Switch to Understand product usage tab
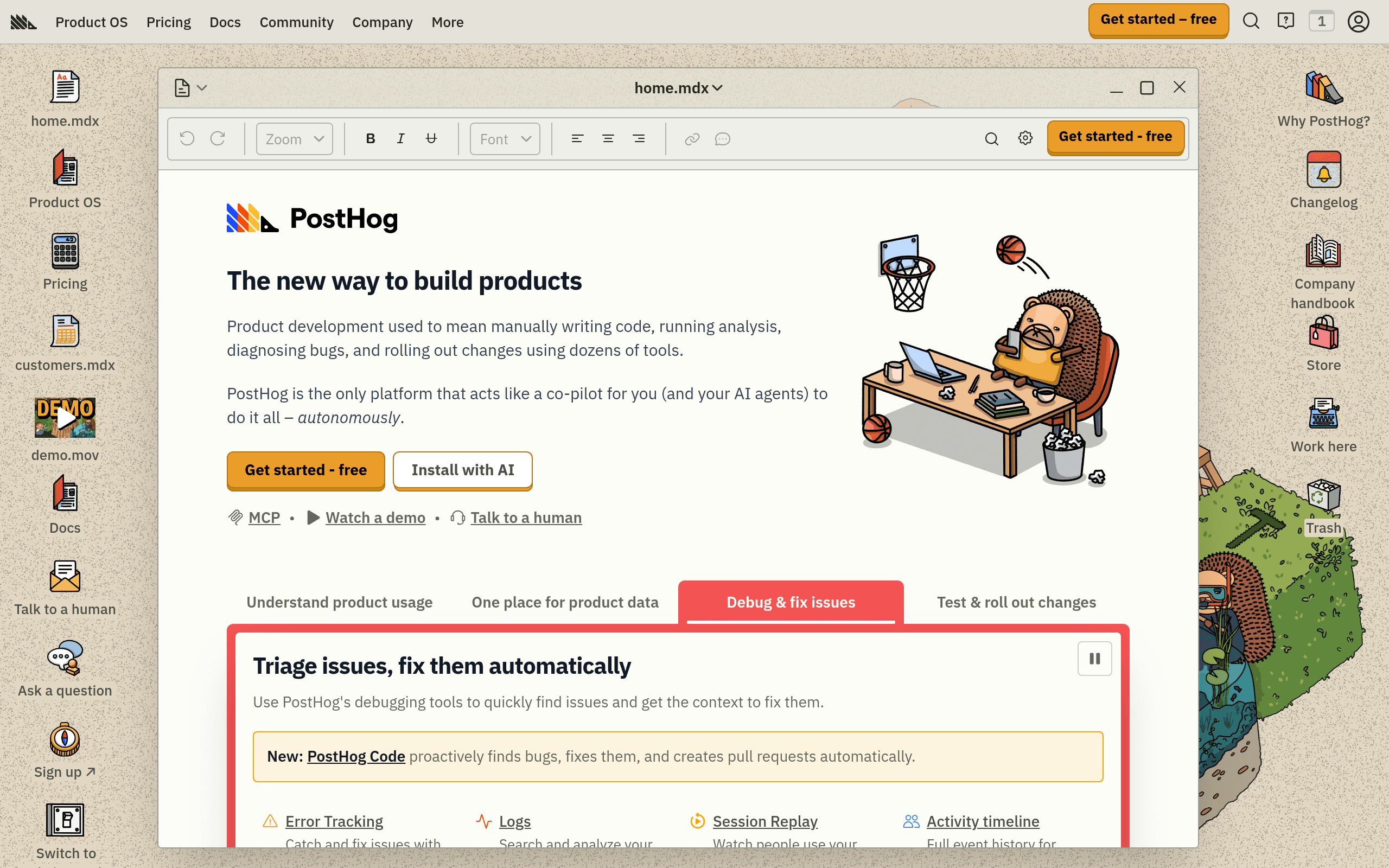This screenshot has height=868, width=1389. click(339, 602)
